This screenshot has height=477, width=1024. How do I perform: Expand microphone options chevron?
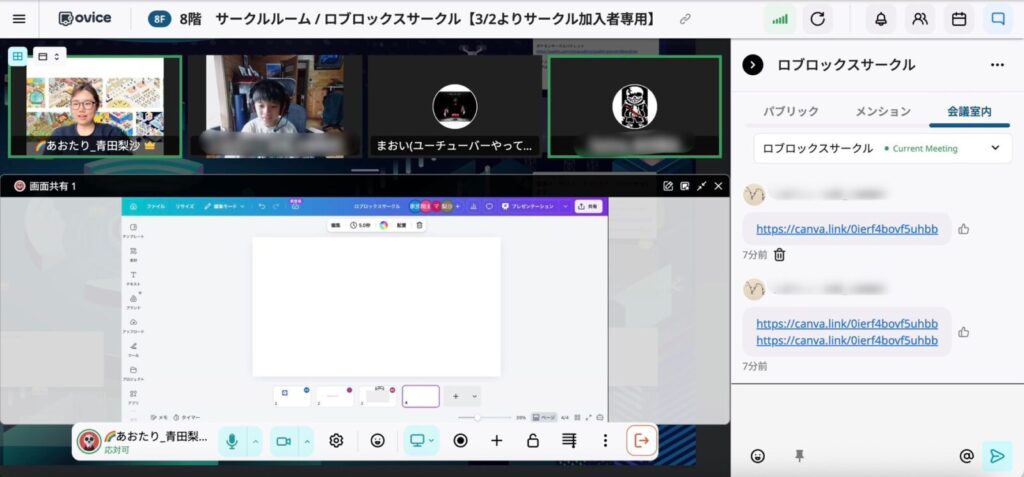[255, 441]
